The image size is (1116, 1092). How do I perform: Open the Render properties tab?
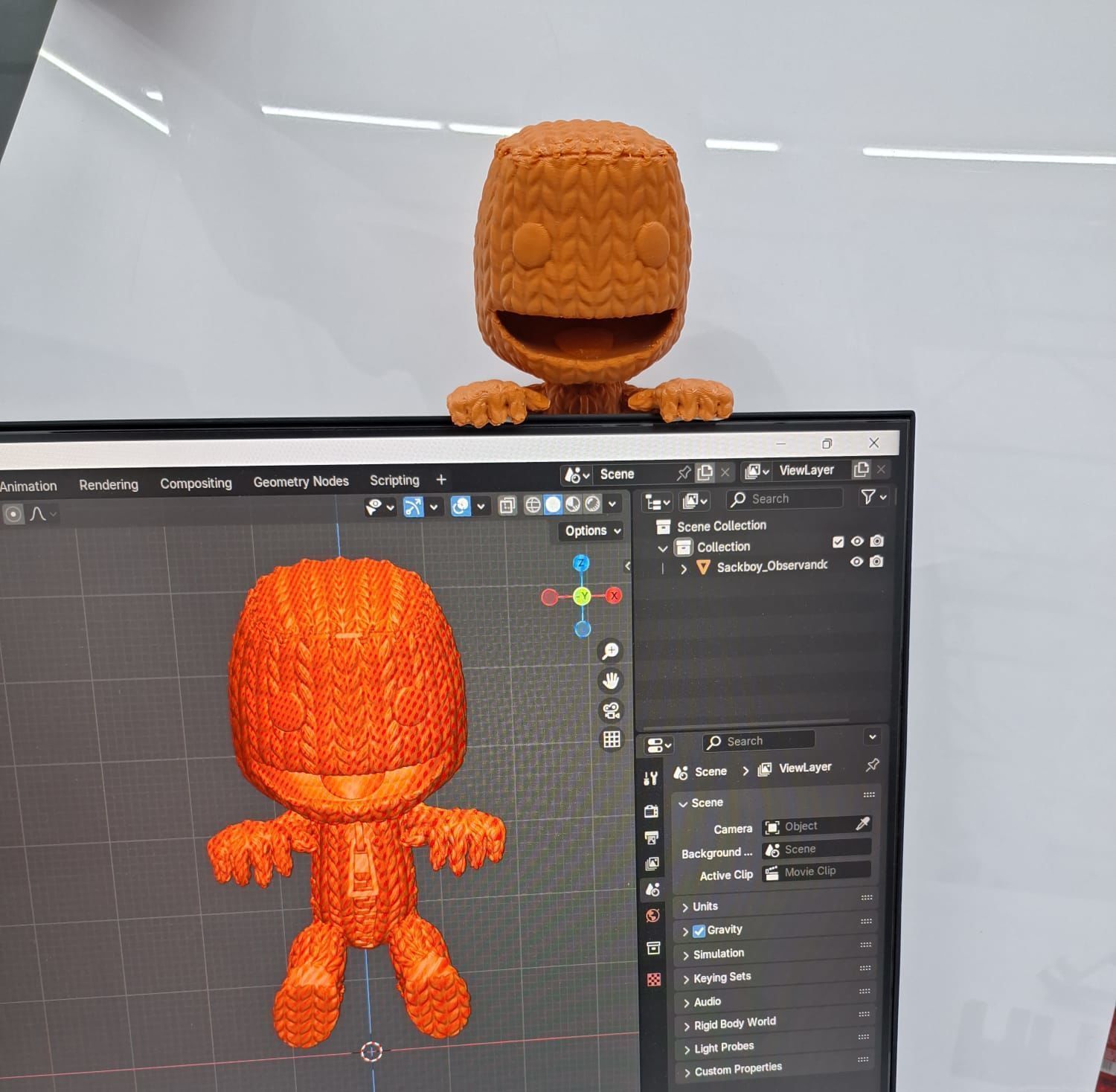tap(651, 811)
